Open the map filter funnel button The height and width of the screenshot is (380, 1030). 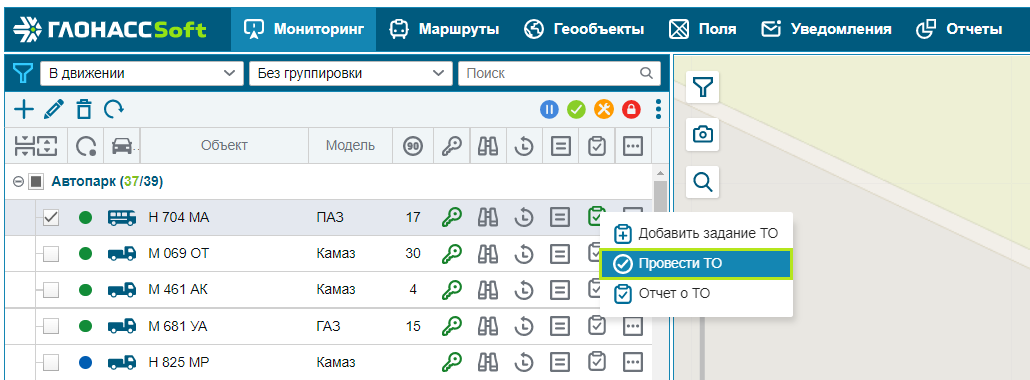tap(703, 87)
